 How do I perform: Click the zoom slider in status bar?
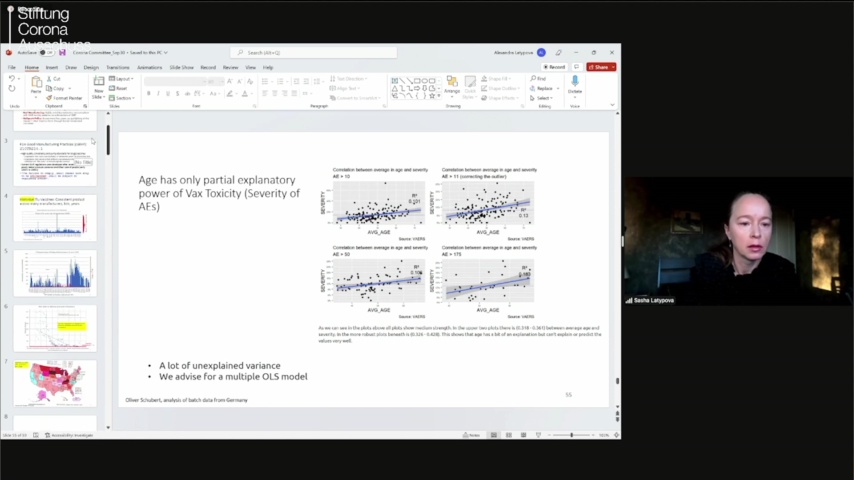pos(571,435)
